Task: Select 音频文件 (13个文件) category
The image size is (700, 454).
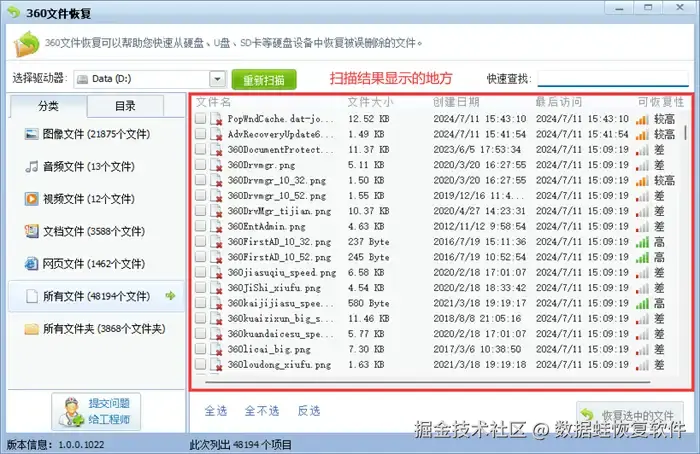Action: click(96, 167)
